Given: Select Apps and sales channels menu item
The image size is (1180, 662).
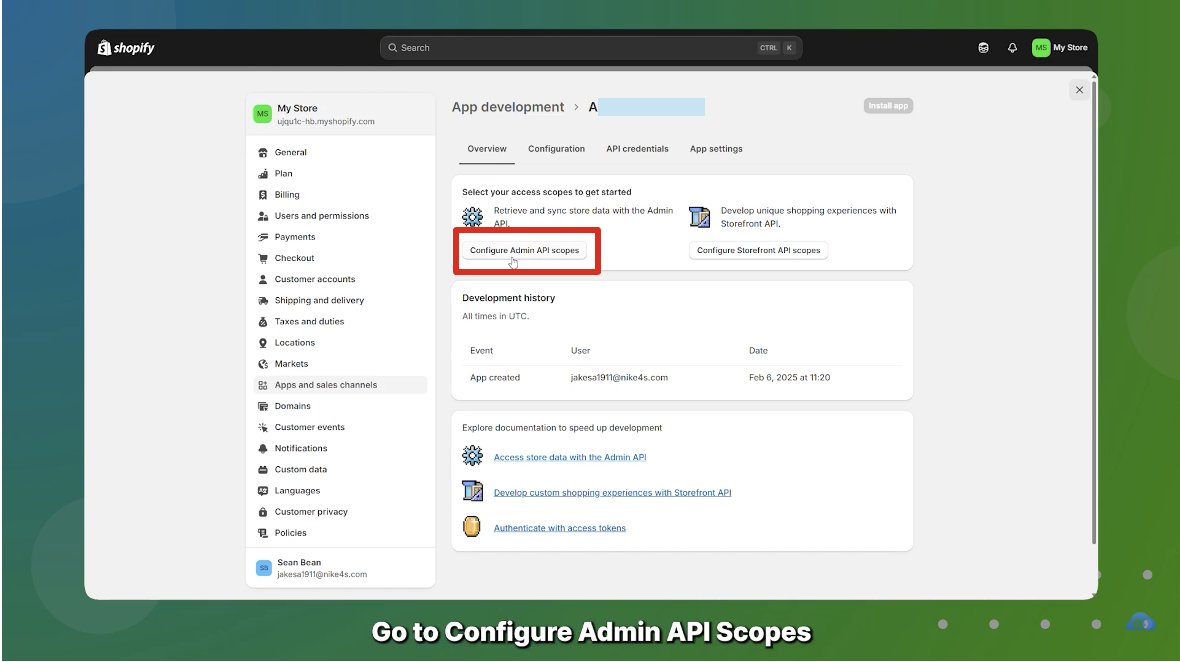Looking at the screenshot, I should 340,385.
